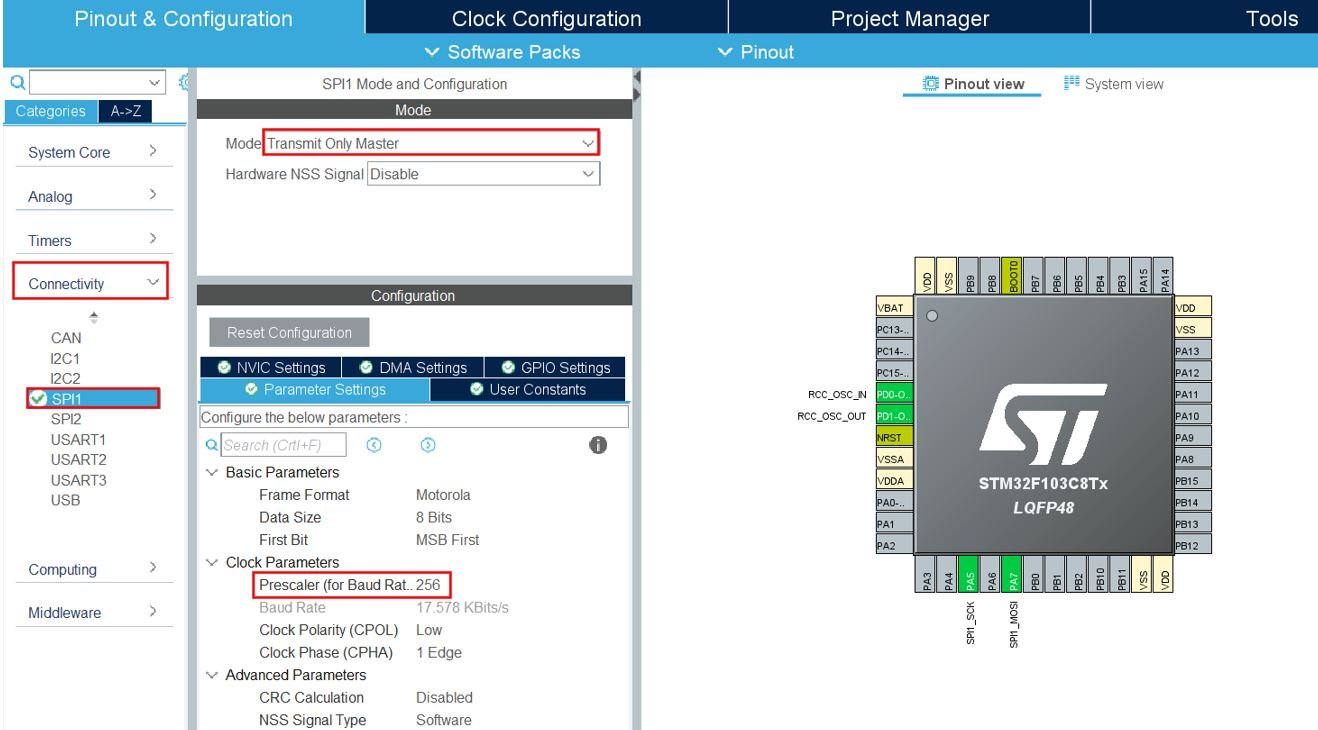
Task: Select USB in the Connectivity list
Action: (x=66, y=500)
